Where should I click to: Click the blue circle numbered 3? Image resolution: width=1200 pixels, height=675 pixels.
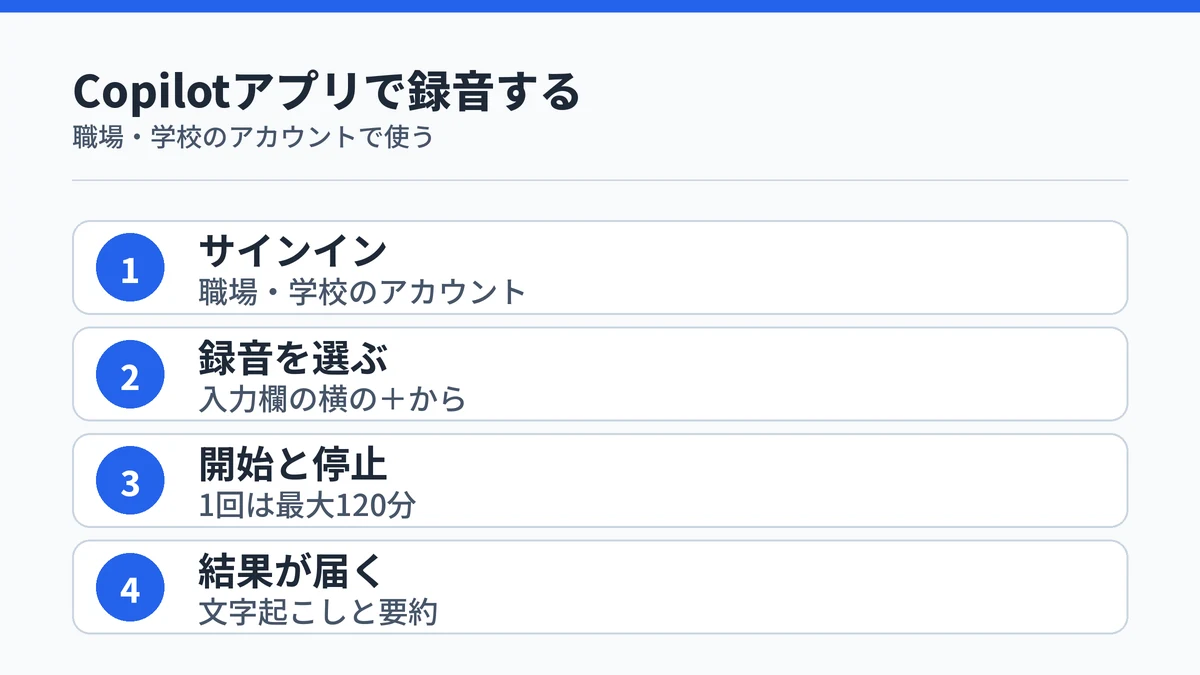(130, 481)
